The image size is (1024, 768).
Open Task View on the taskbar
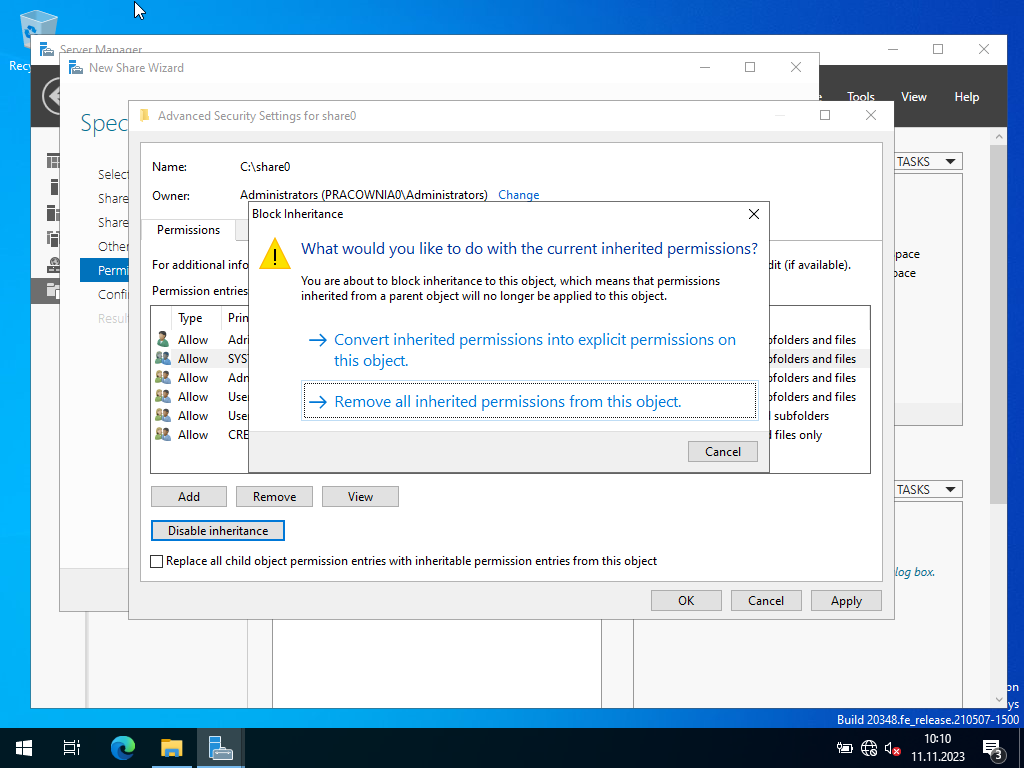click(72, 748)
